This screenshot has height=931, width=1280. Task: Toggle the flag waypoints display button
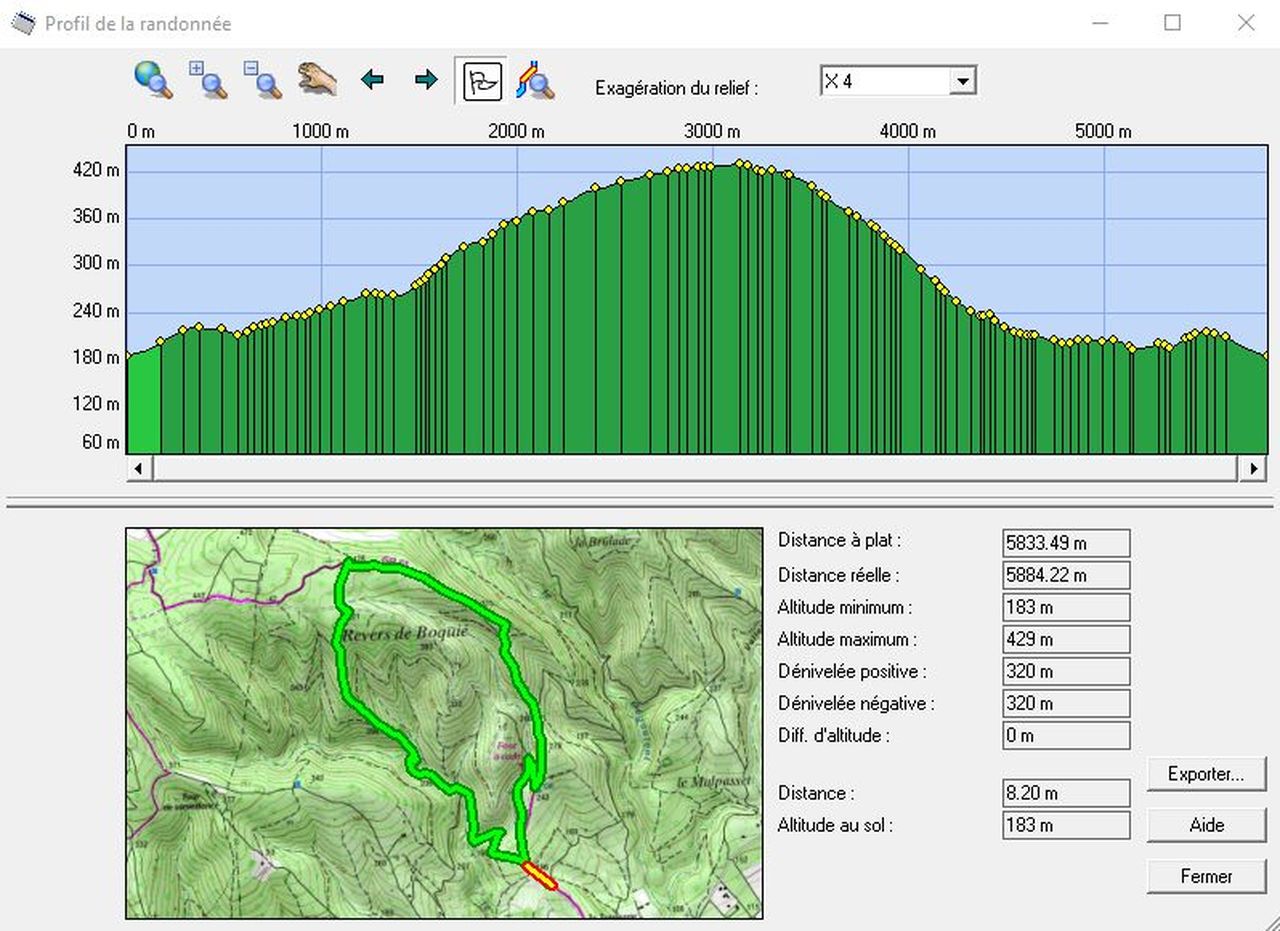[481, 81]
